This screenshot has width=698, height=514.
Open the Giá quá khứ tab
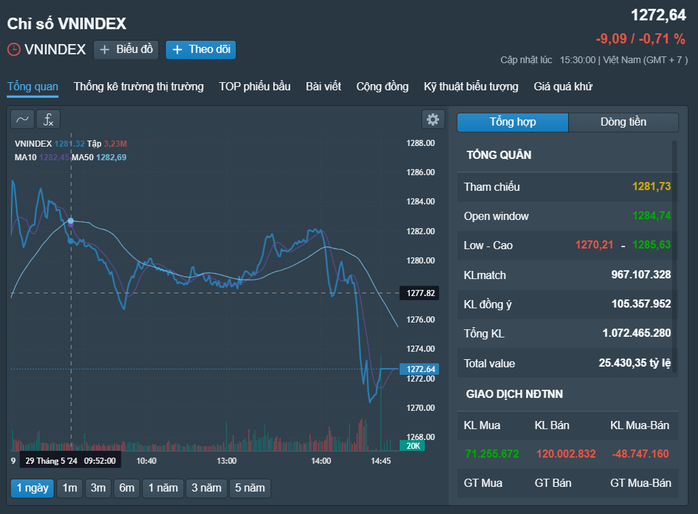563,87
